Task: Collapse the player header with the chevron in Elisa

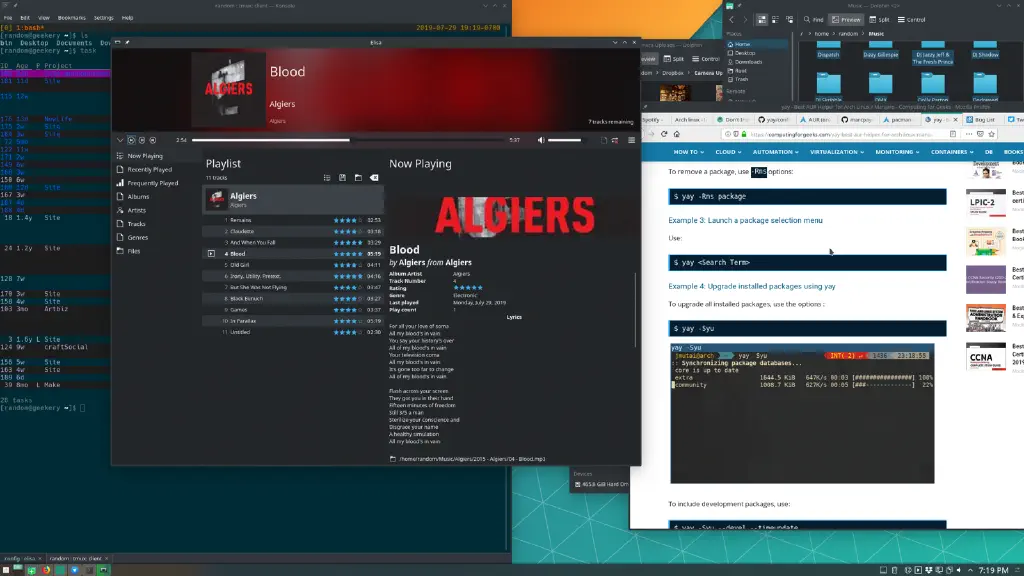Action: click(119, 140)
